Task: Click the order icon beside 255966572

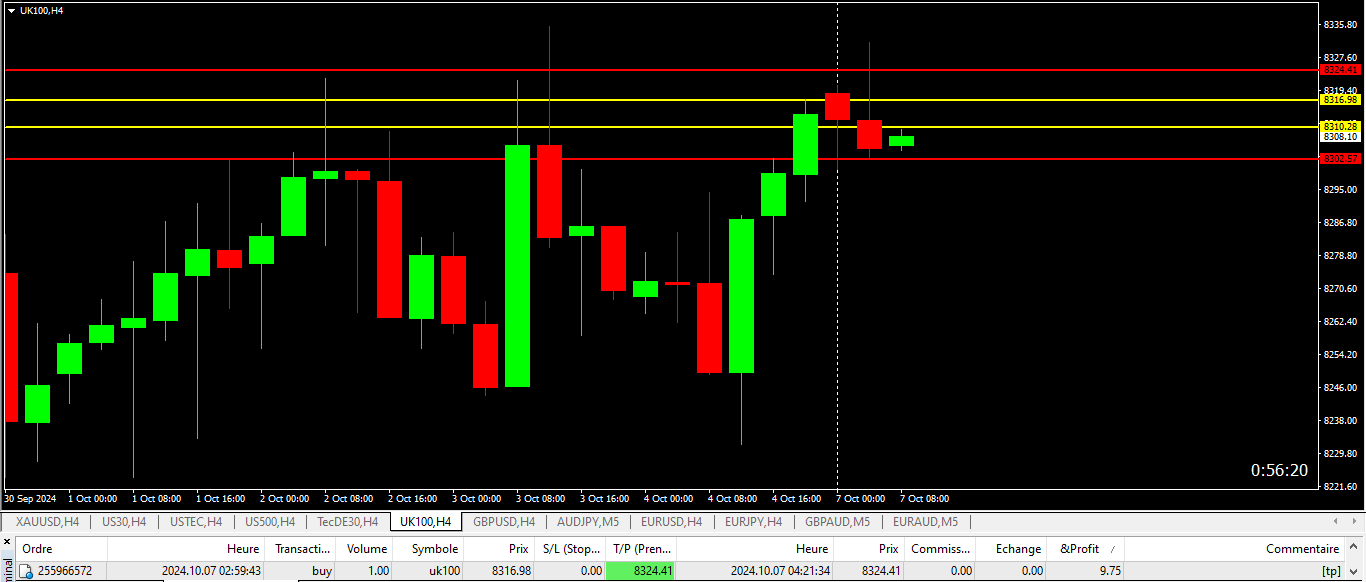Action: tap(26, 571)
